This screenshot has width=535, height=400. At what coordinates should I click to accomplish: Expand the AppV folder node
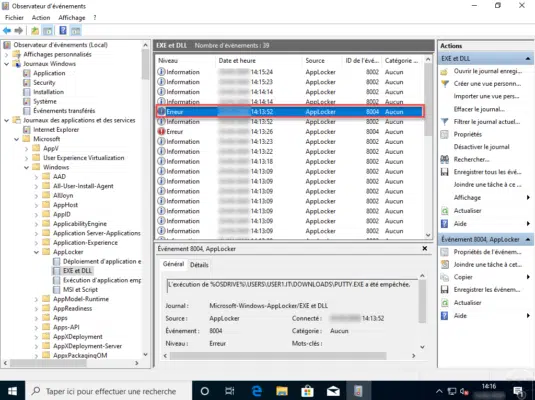26,148
